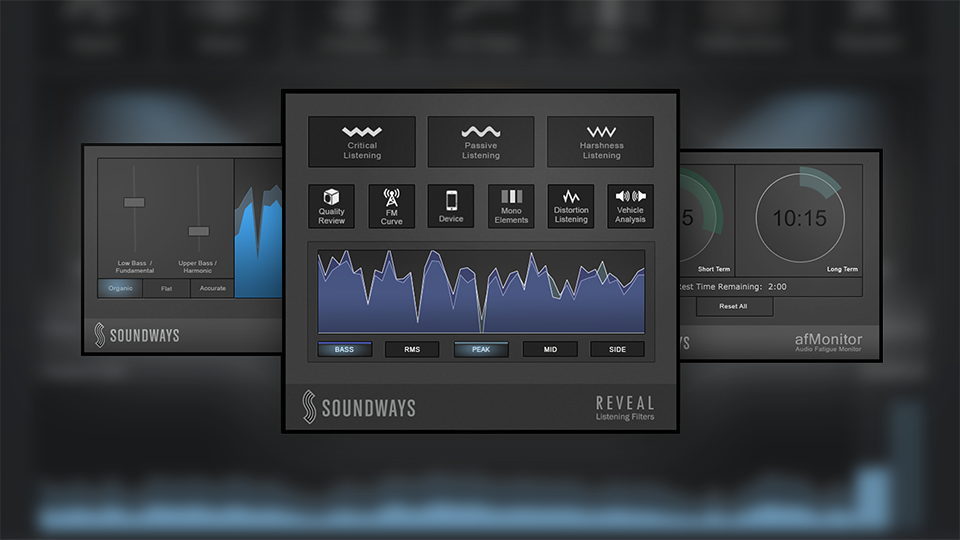Image resolution: width=960 pixels, height=540 pixels.
Task: Select the Organic mode in left plugin
Action: 120,288
